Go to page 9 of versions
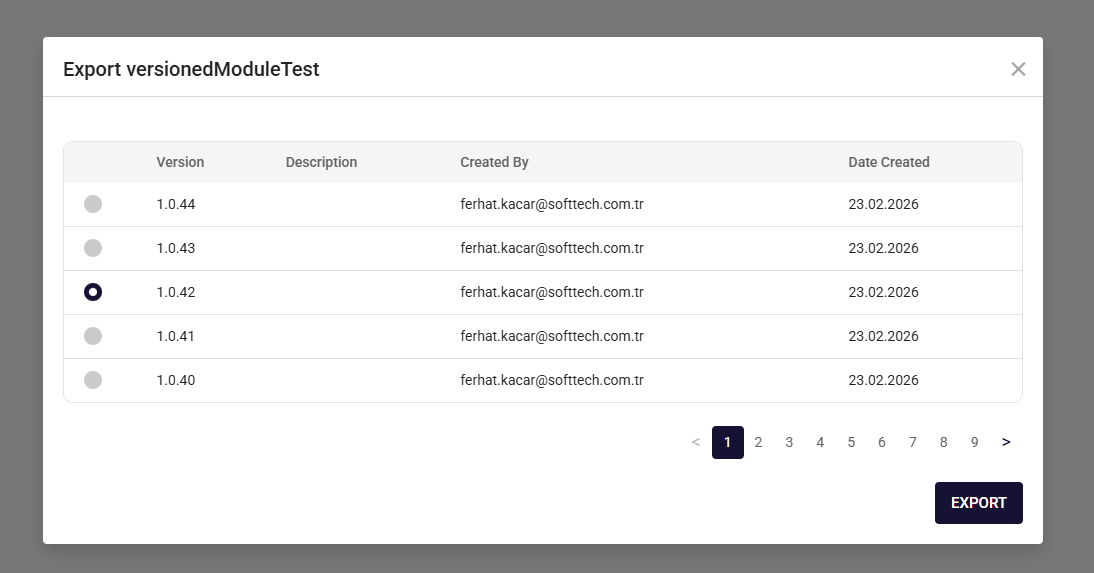Viewport: 1094px width, 573px height. [974, 442]
